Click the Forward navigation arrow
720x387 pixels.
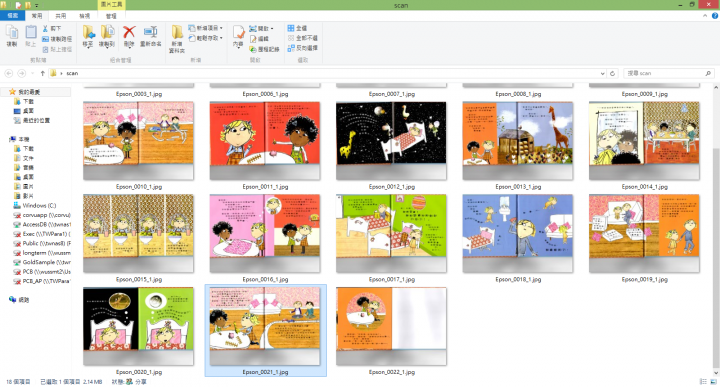(x=22, y=73)
